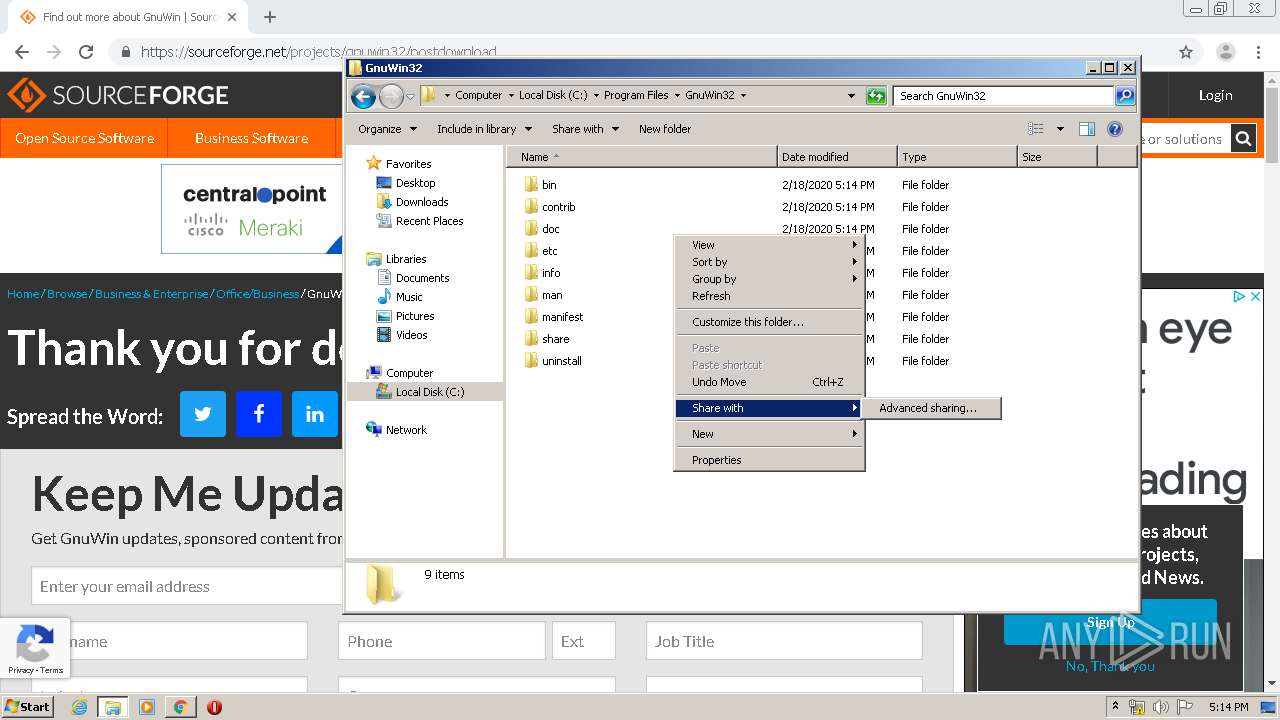Select Desktop in the Favorites pane

pos(415,183)
